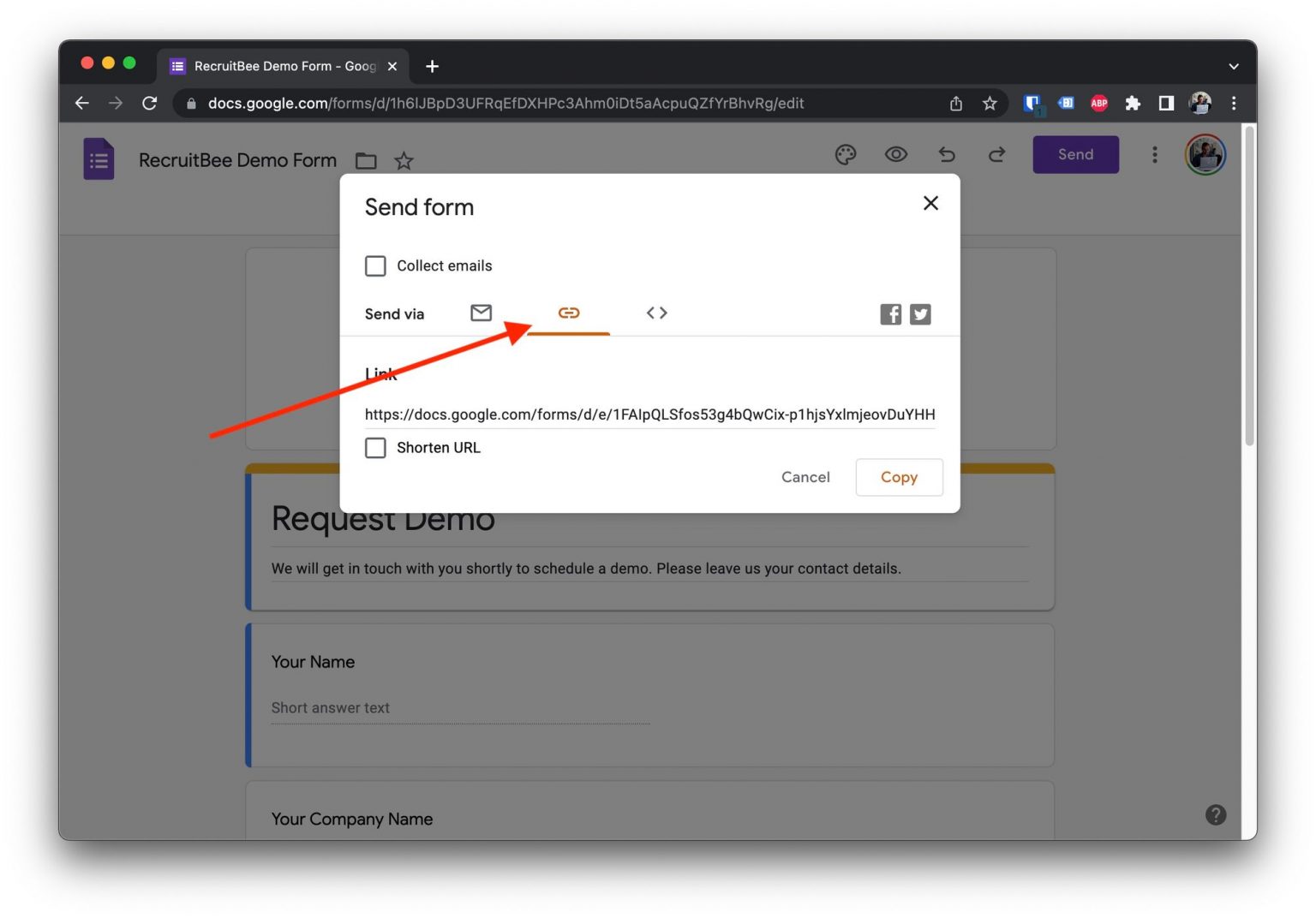Open the move-to-folder icon beside the form title
Viewport: 1316px width, 918px height.
pyautogui.click(x=365, y=160)
